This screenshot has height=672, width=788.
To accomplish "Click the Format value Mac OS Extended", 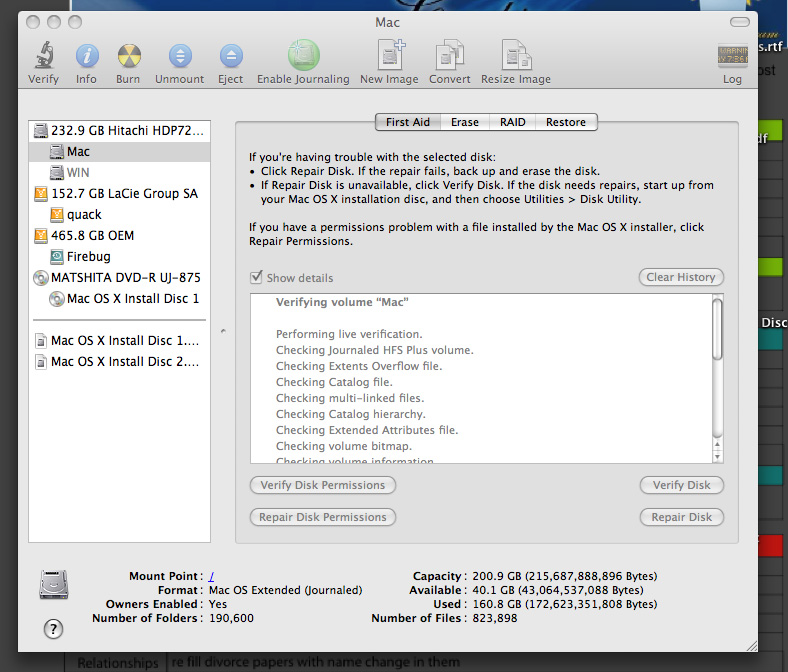I will tap(285, 591).
